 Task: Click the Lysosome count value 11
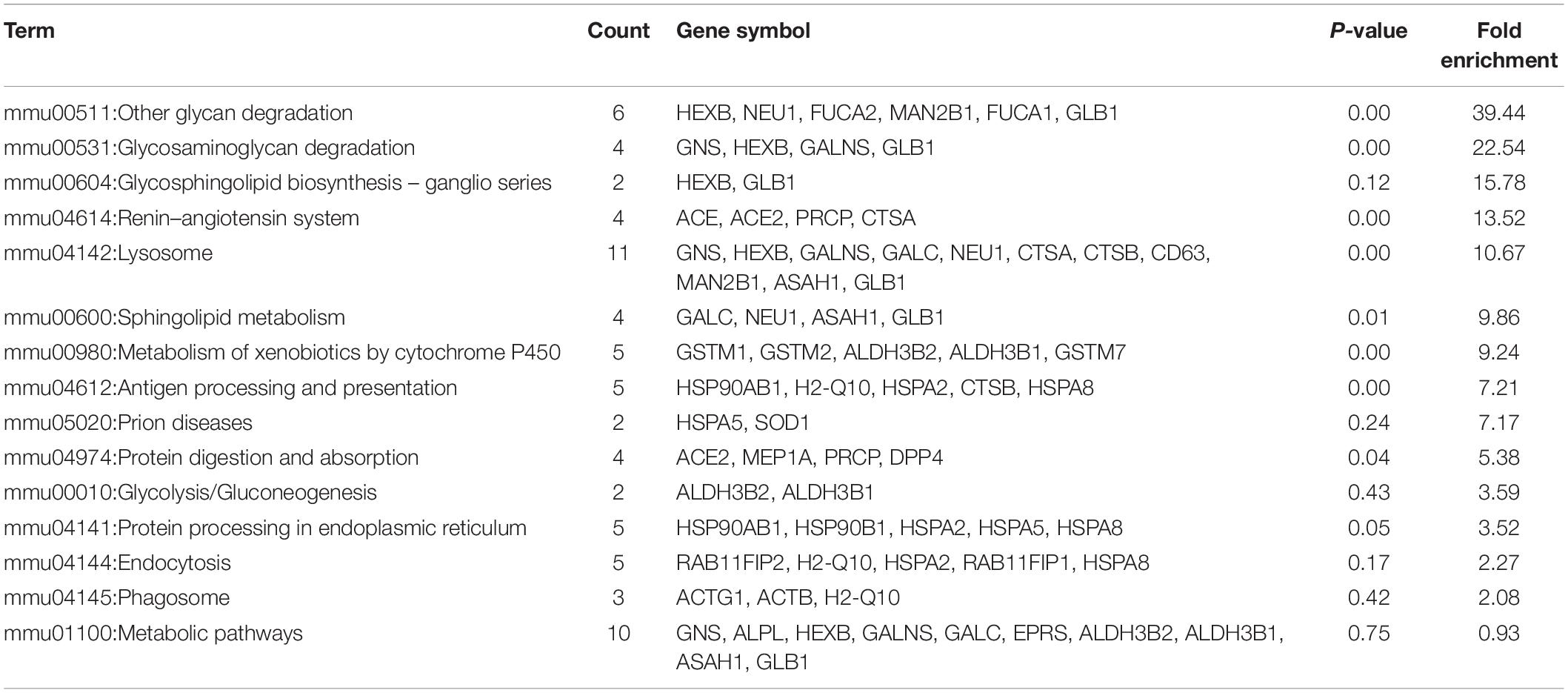618,253
